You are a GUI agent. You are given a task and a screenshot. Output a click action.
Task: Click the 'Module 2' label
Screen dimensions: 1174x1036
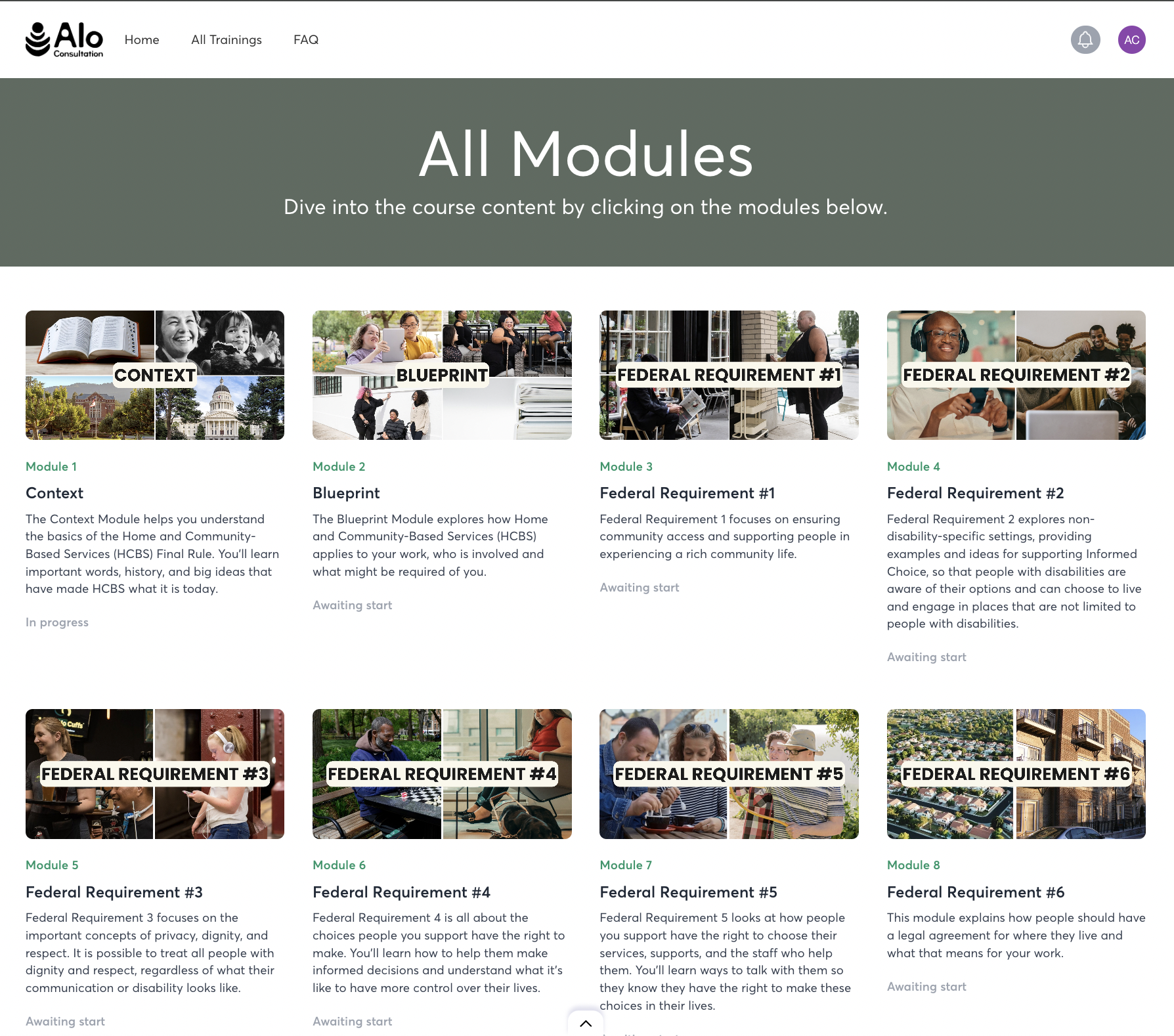pos(339,467)
